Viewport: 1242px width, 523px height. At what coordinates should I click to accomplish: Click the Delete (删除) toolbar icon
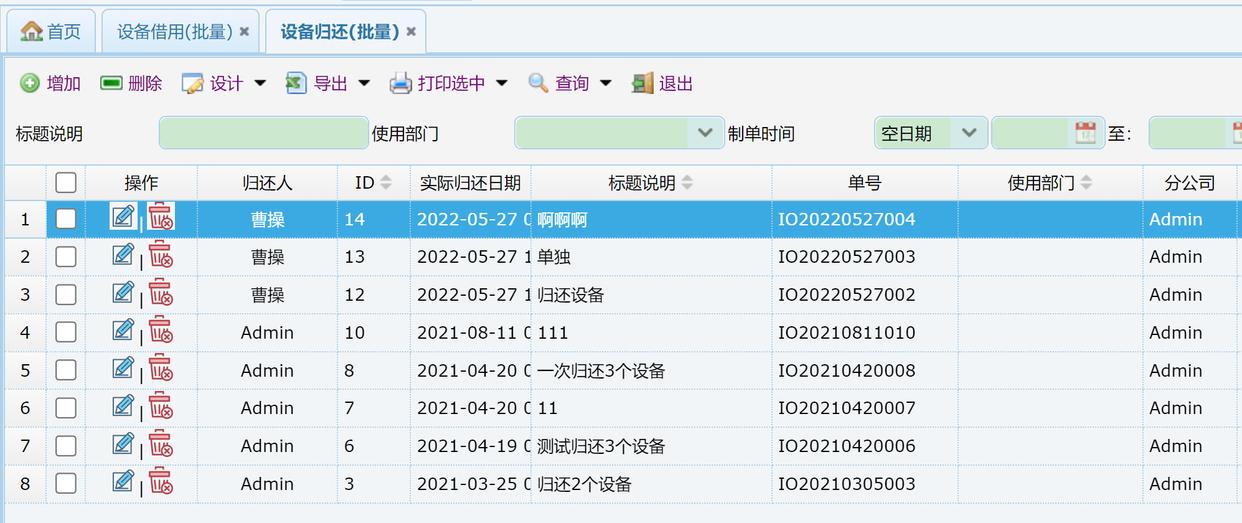coord(111,83)
